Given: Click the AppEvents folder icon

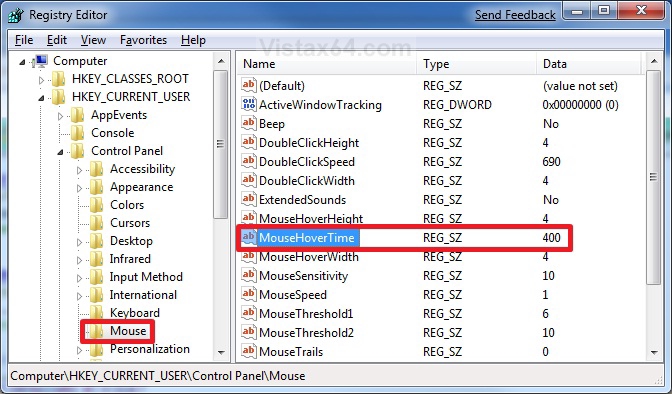Looking at the screenshot, I should 78,115.
